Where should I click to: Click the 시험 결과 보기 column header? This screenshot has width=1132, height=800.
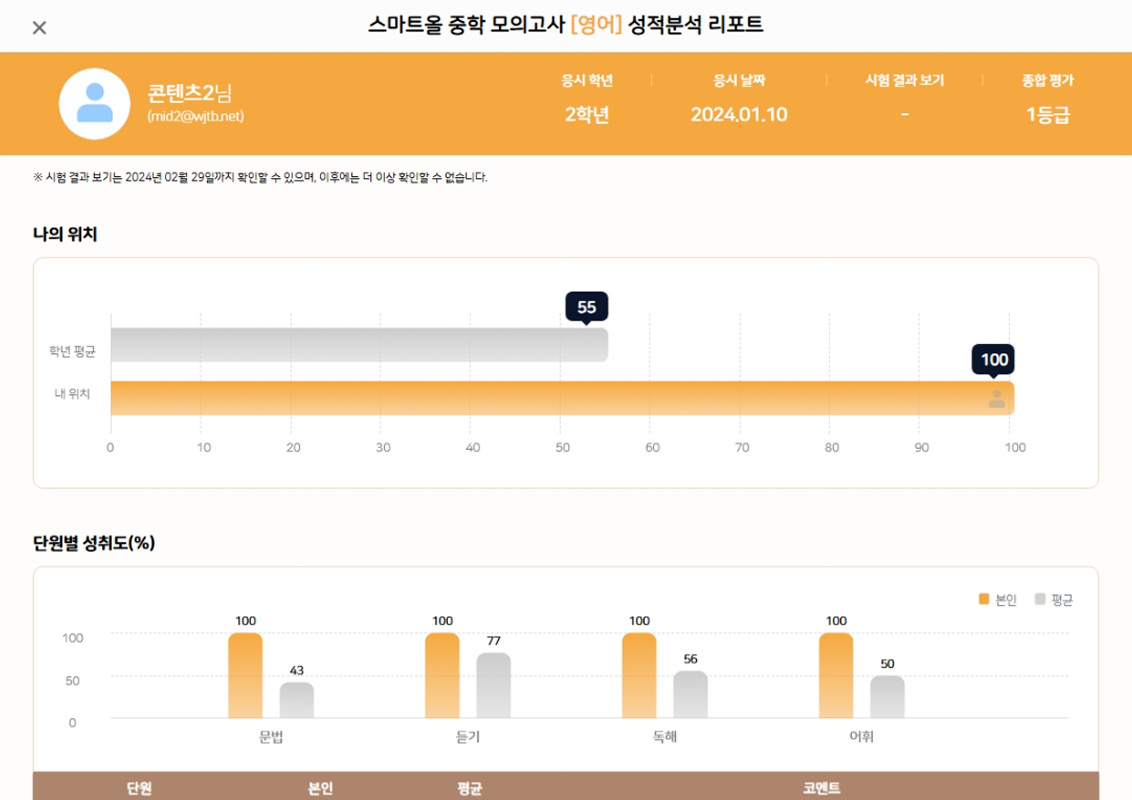coord(905,82)
